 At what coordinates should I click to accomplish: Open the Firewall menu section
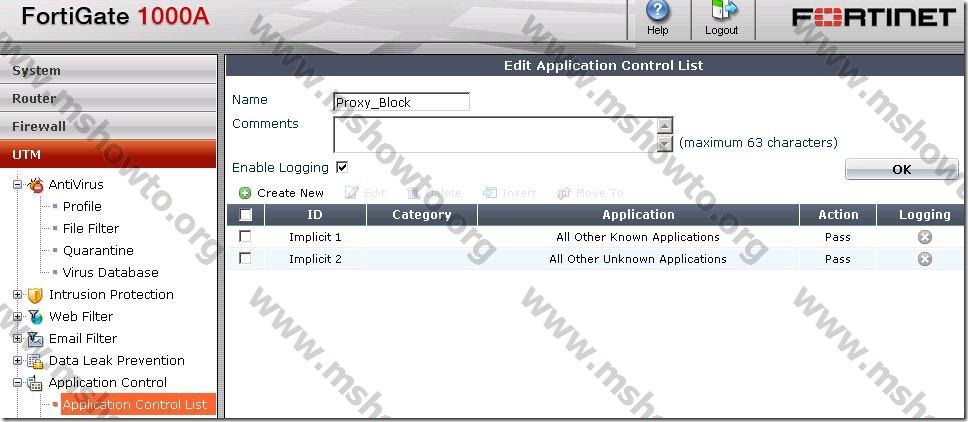click(108, 126)
